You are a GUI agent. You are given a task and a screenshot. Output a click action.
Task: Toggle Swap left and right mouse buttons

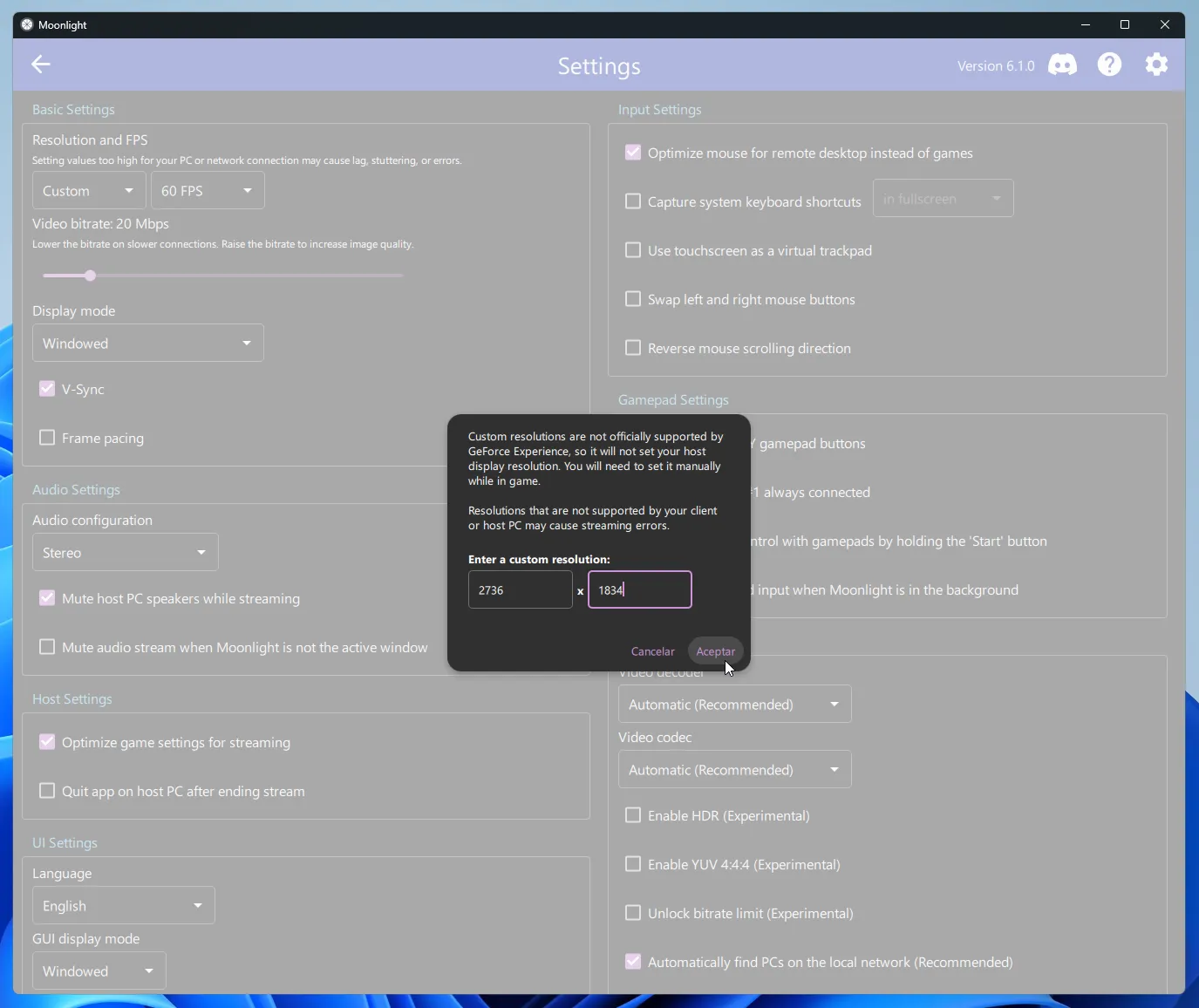[633, 299]
